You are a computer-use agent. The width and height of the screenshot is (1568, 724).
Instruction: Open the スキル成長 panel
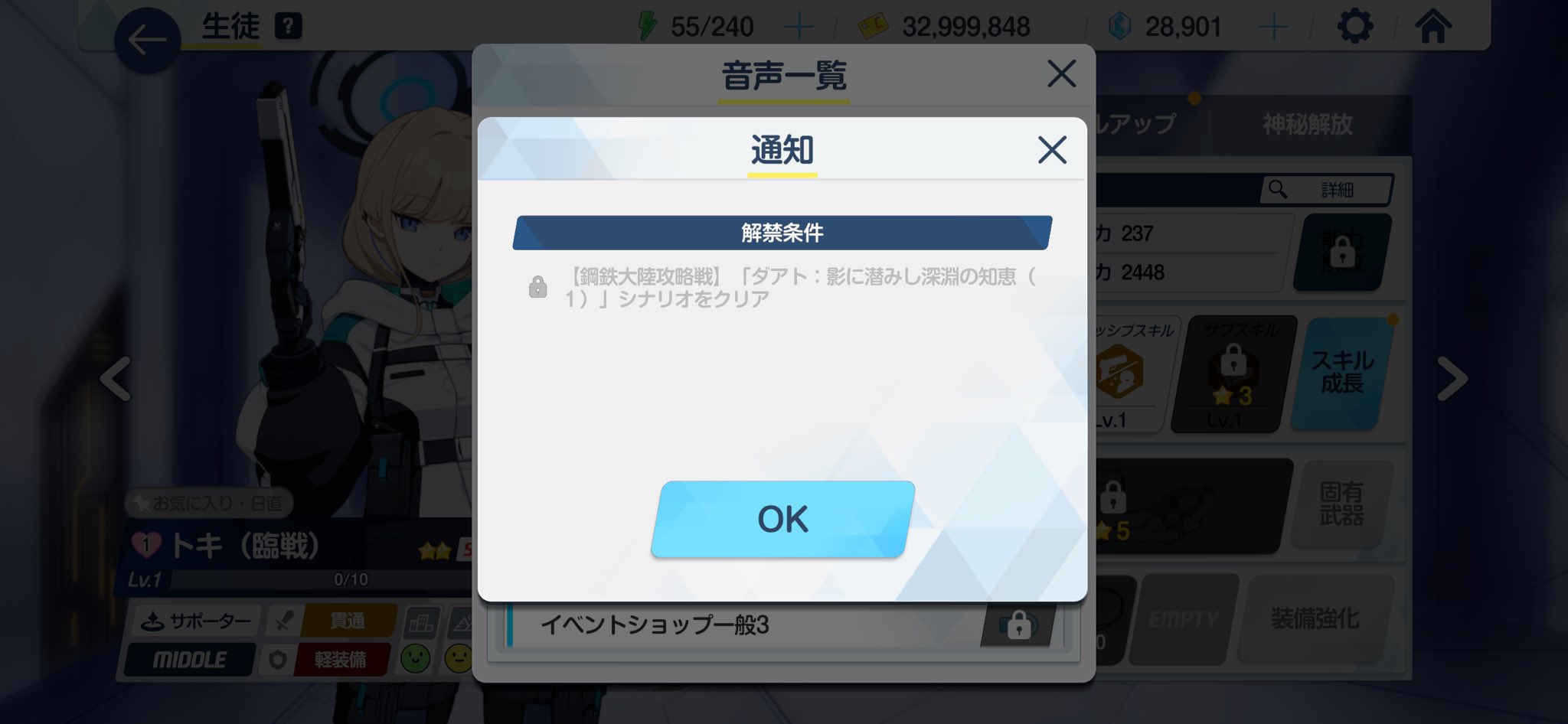point(1343,373)
